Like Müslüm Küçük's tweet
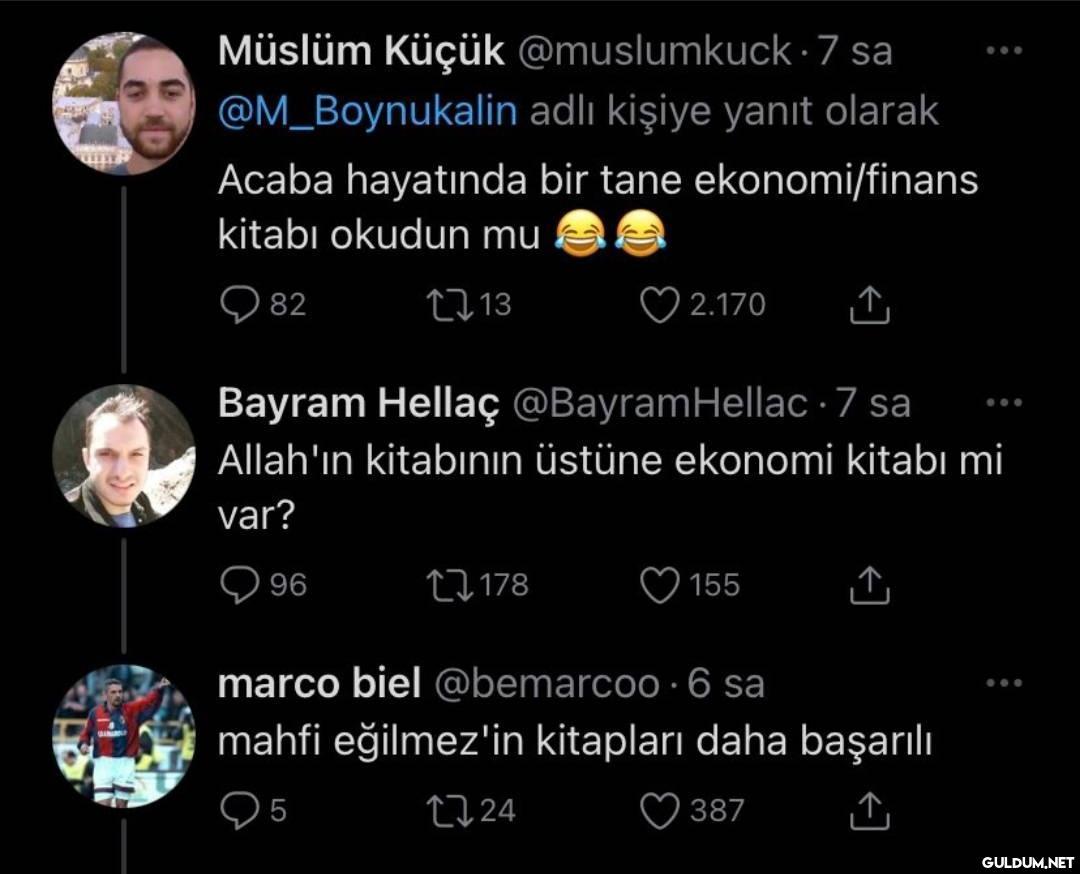1080x874 pixels. [x=659, y=305]
